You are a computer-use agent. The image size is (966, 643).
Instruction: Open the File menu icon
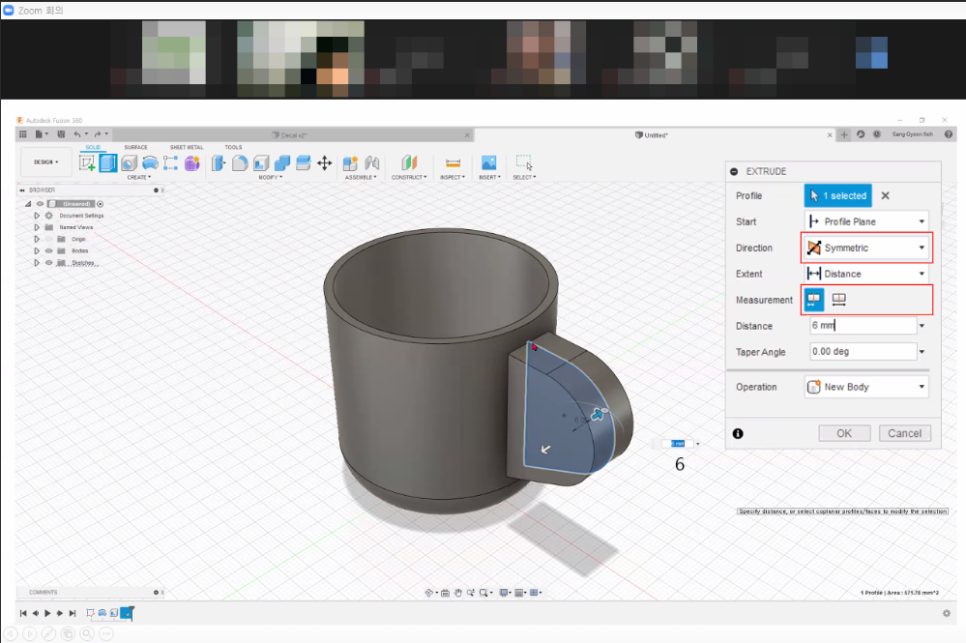pyautogui.click(x=39, y=134)
